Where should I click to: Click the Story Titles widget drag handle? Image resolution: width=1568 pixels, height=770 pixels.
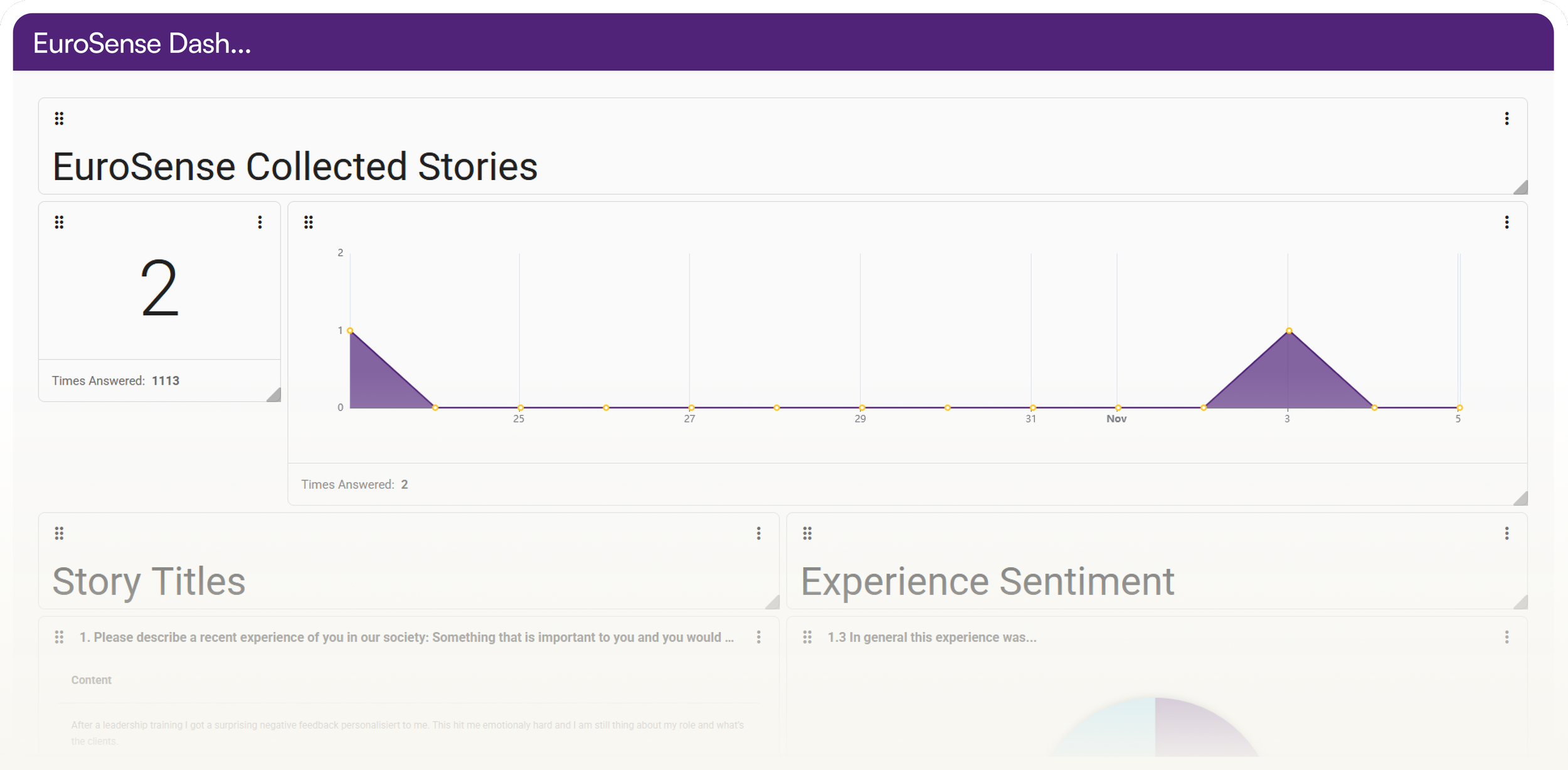(59, 533)
